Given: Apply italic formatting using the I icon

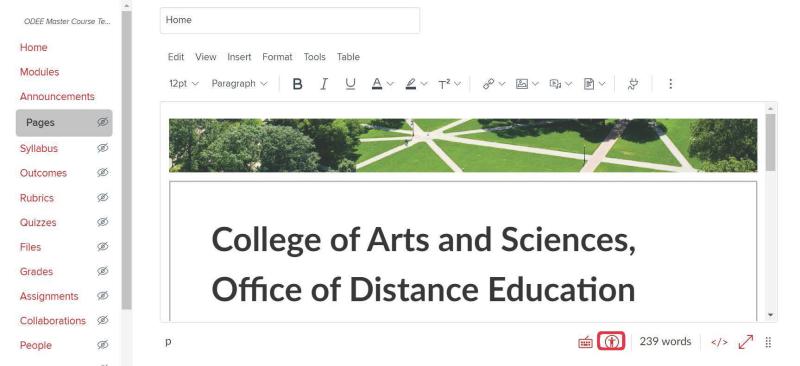Looking at the screenshot, I should click(x=323, y=84).
